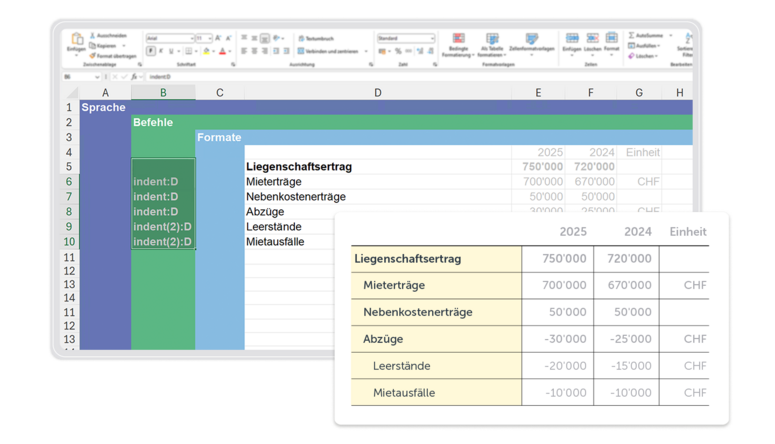Expand the Standard number format dropdown
This screenshot has width=775, height=444.
432,38
